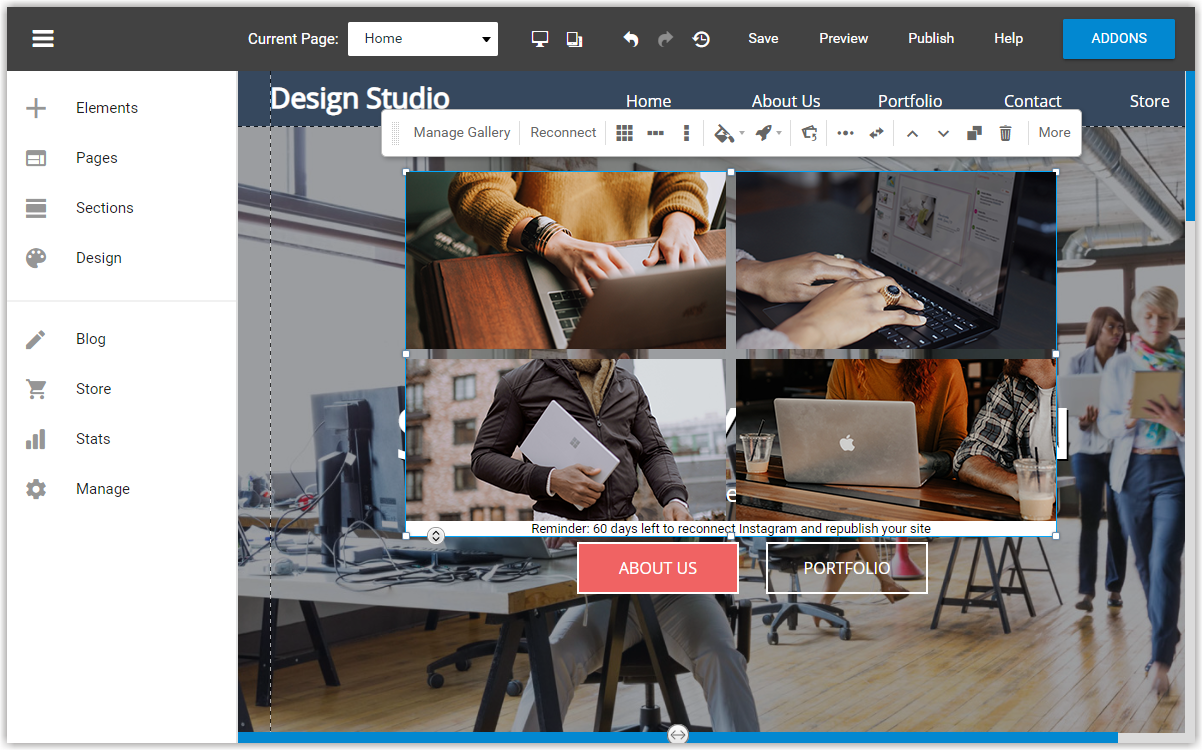Select horizontal row layout icon
The width and height of the screenshot is (1203, 751).
point(655,133)
